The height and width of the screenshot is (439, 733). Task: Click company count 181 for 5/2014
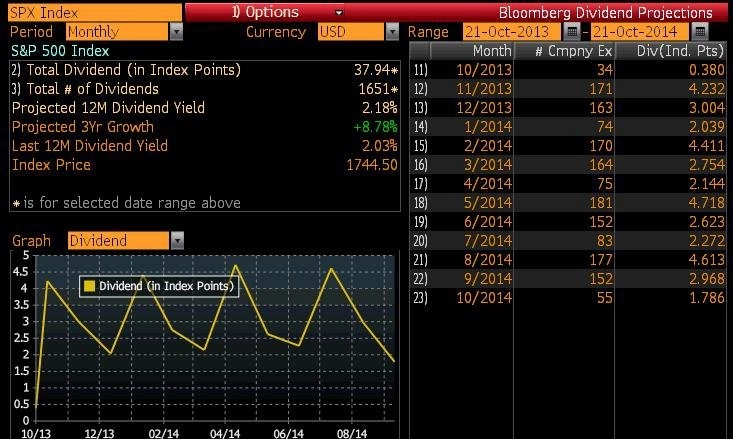point(601,203)
